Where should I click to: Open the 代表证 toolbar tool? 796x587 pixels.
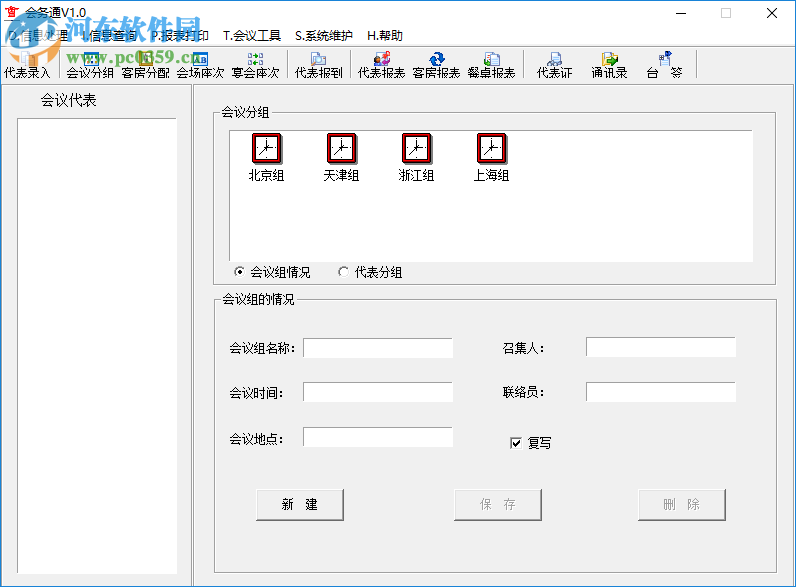[554, 64]
